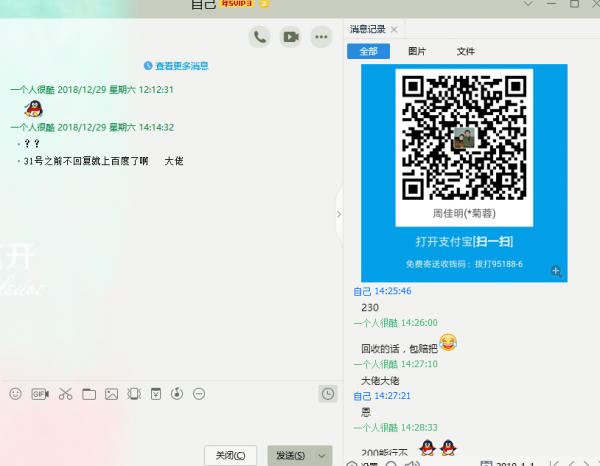Open the music sharing icon
This screenshot has width=600, height=466.
coord(177,394)
